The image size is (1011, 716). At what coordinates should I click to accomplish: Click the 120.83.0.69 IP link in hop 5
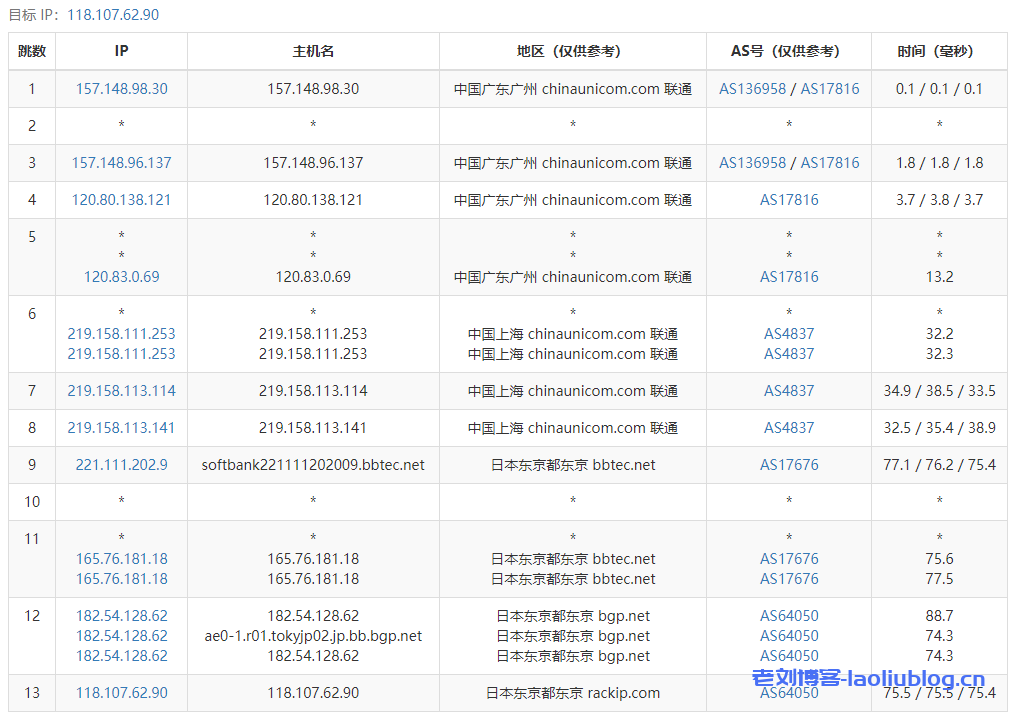click(121, 276)
